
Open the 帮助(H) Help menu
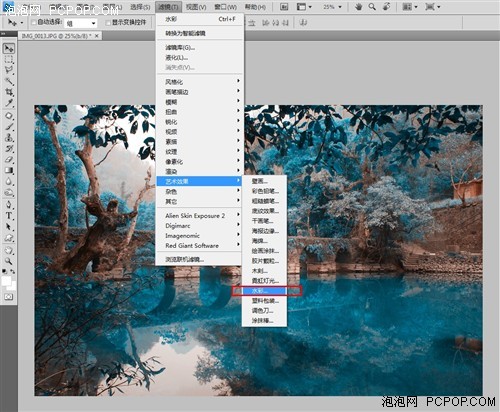(255, 7)
